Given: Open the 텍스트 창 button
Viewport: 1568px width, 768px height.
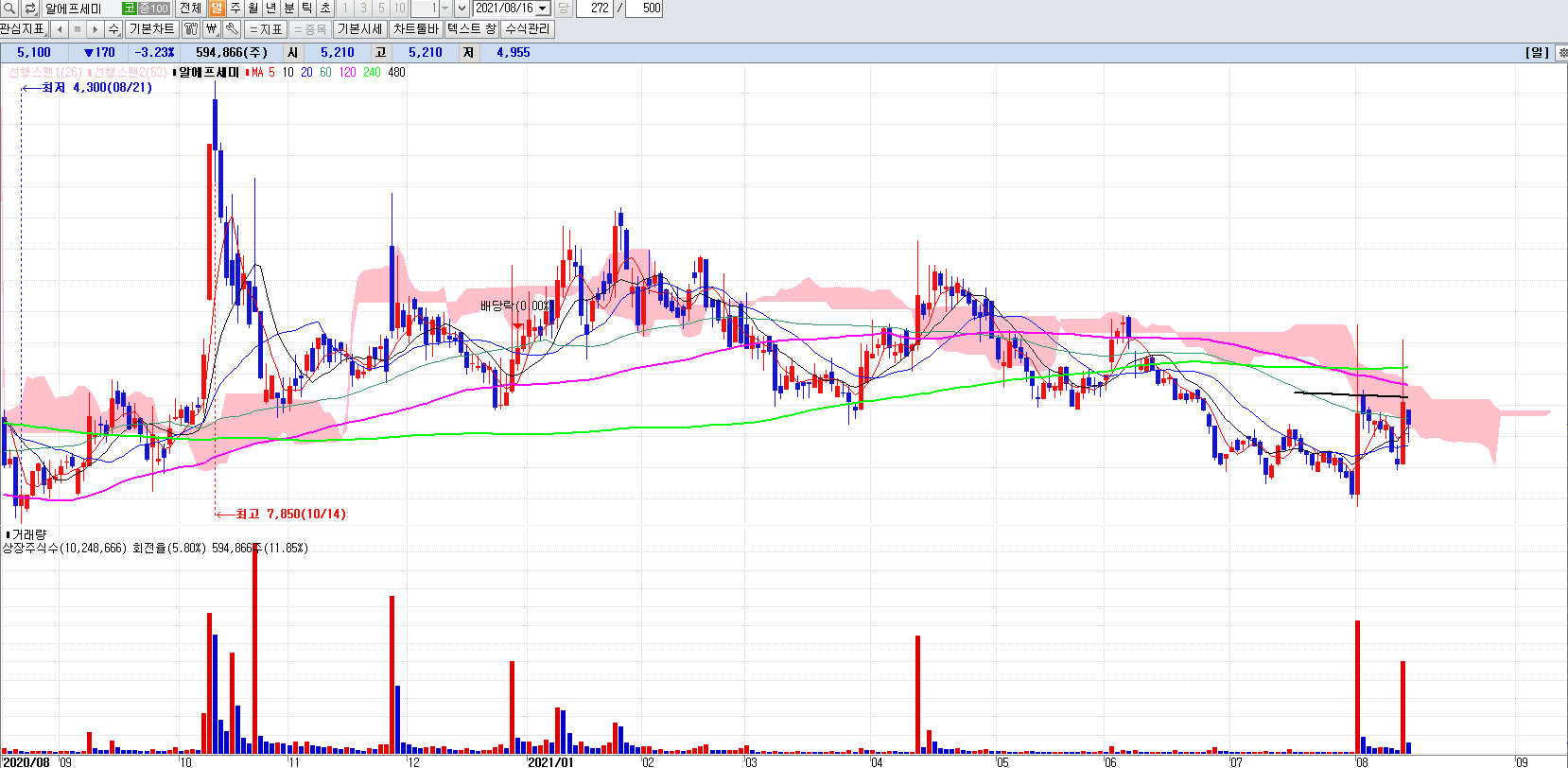Looking at the screenshot, I should 471,29.
